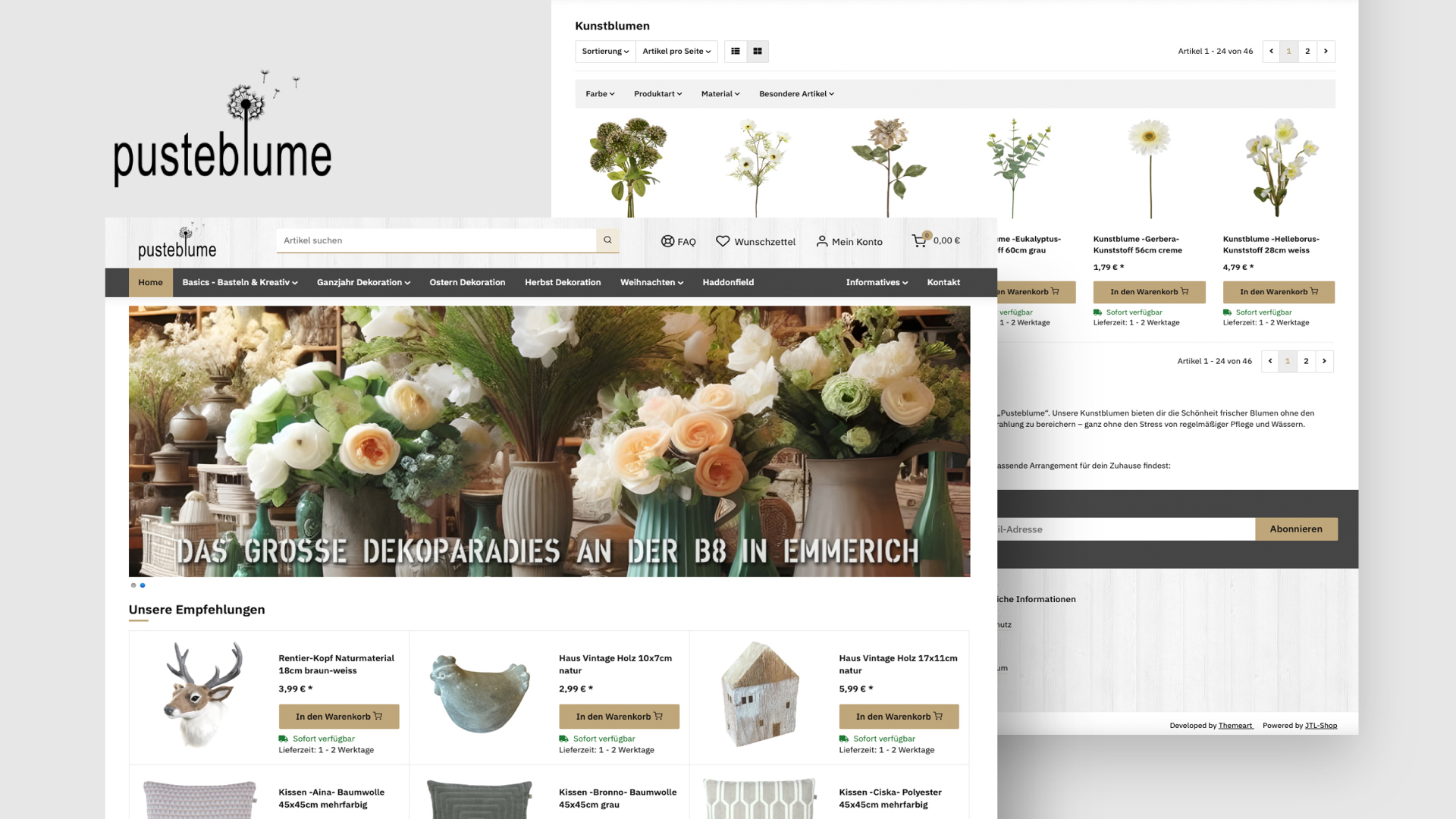
Task: Add Haus Vintage Holz 10x7cm to Warenkorb
Action: [x=619, y=717]
